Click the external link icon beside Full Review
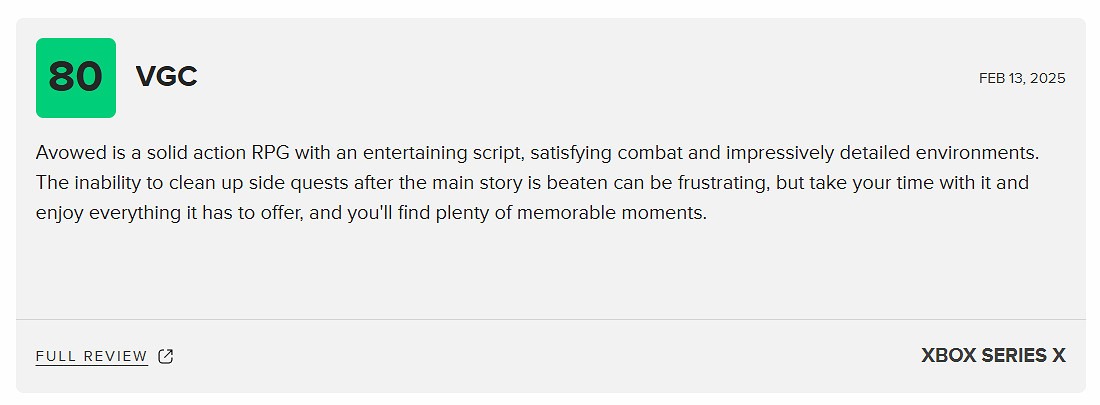 166,356
